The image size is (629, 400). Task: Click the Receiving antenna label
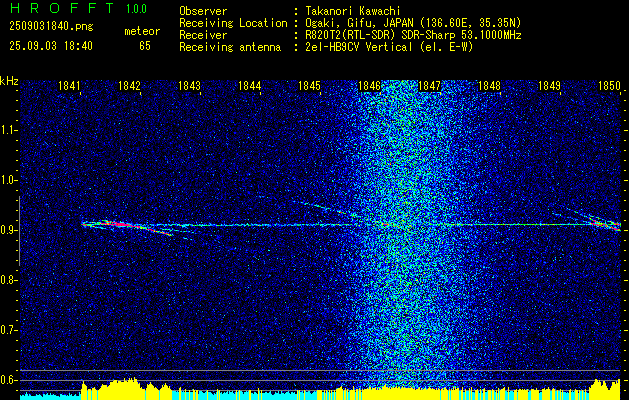(x=230, y=47)
